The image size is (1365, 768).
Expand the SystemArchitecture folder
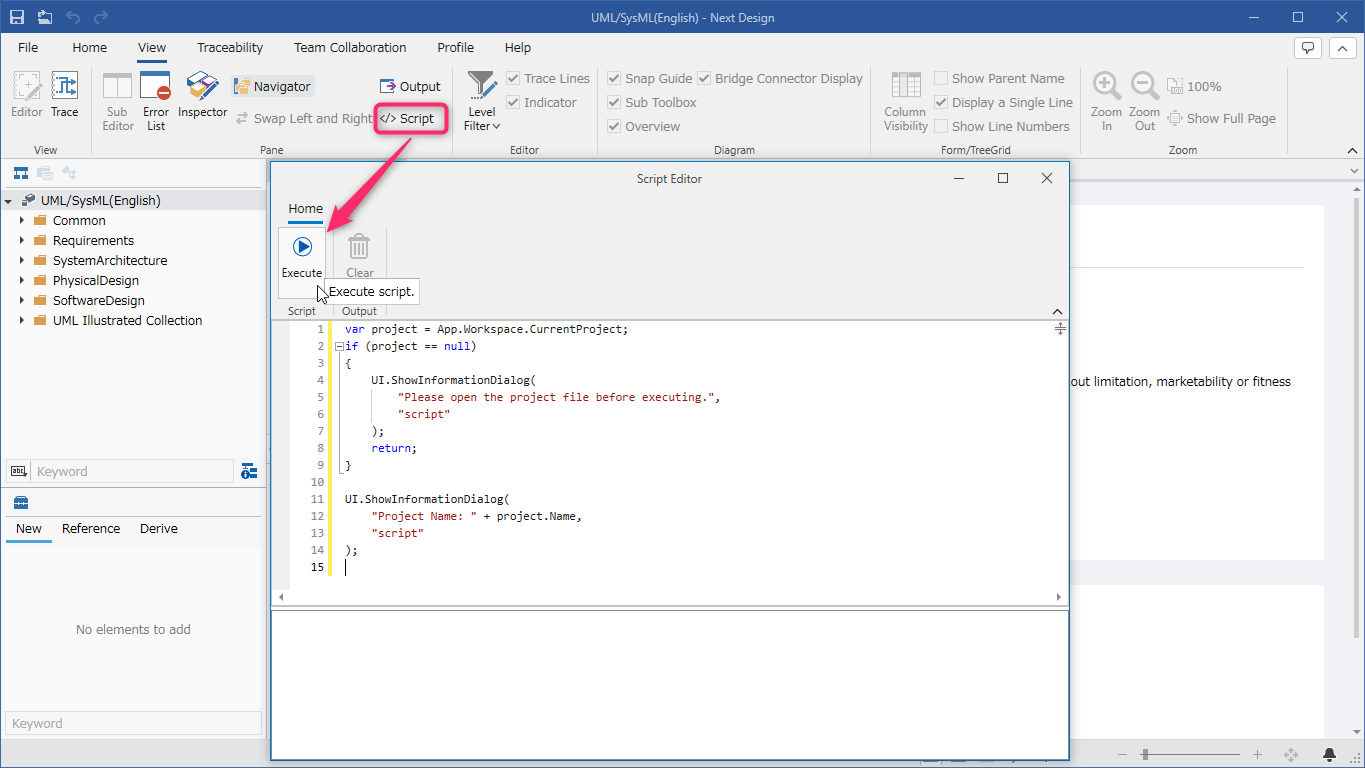[x=21, y=260]
